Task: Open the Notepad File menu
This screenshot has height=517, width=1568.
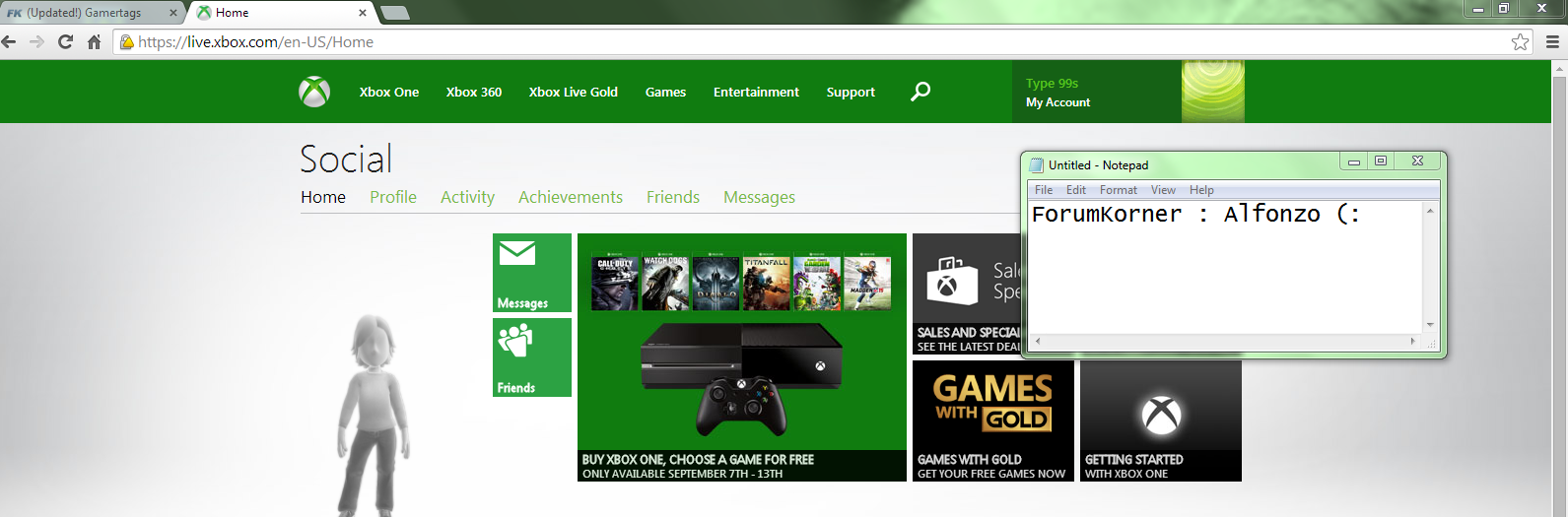Action: [x=1044, y=190]
